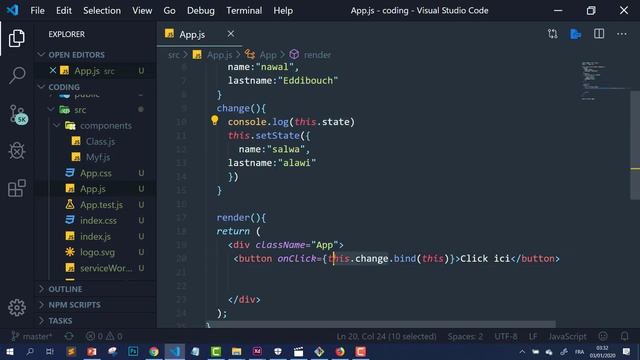Open the Help menu

pyautogui.click(x=283, y=11)
